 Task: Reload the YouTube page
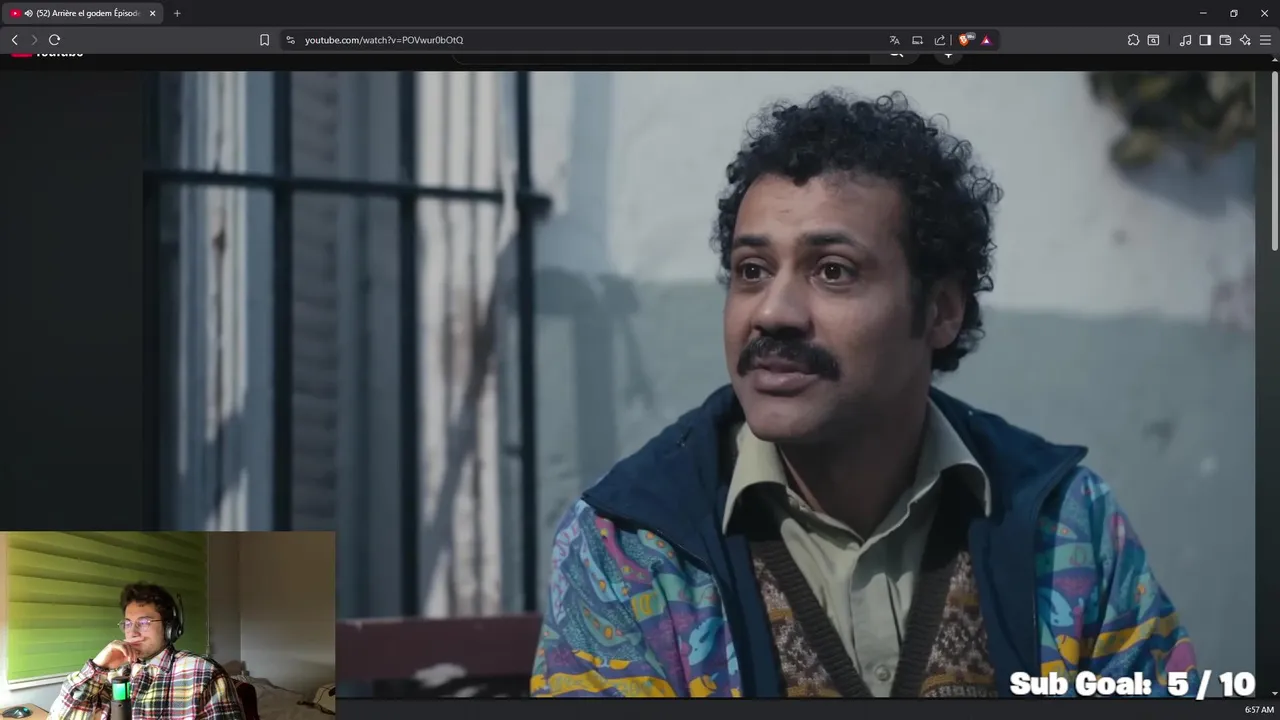coord(55,40)
